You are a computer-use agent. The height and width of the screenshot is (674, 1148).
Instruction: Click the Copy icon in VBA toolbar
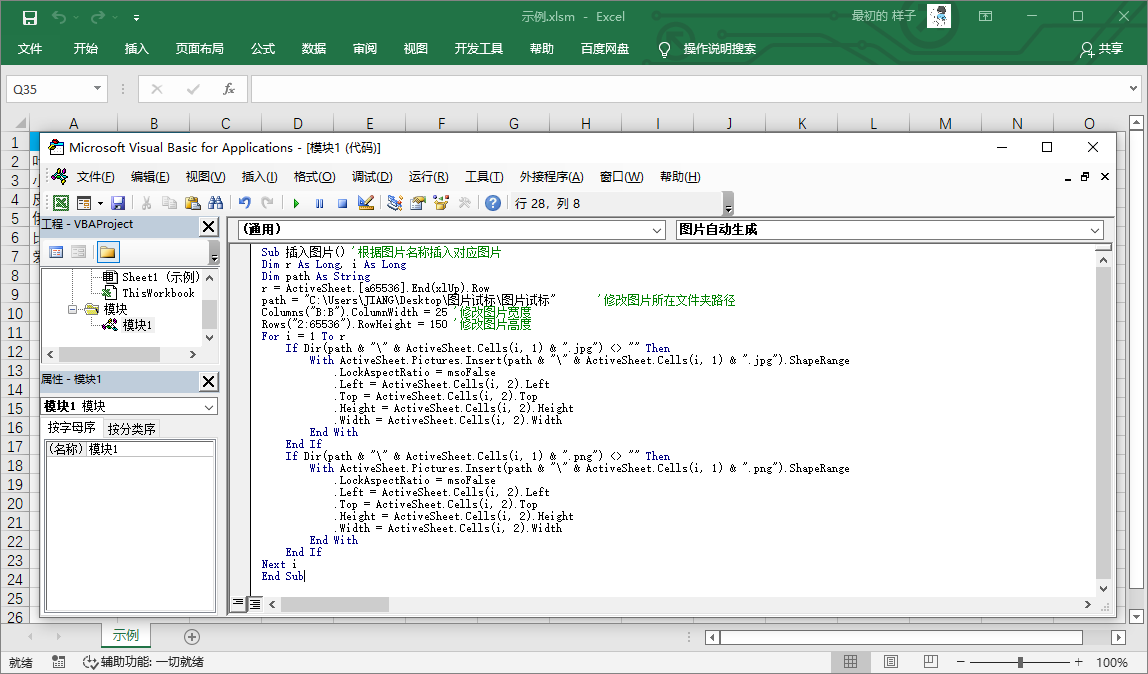(169, 203)
